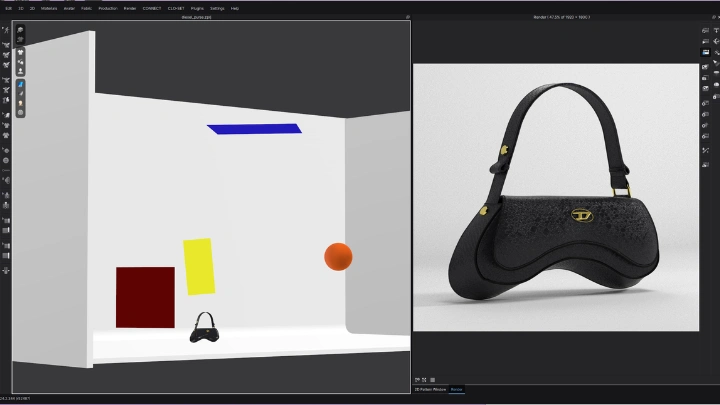Click the blue highlighted render icon in the Render toolbar
Viewport: 720px width, 405px height.
(706, 52)
